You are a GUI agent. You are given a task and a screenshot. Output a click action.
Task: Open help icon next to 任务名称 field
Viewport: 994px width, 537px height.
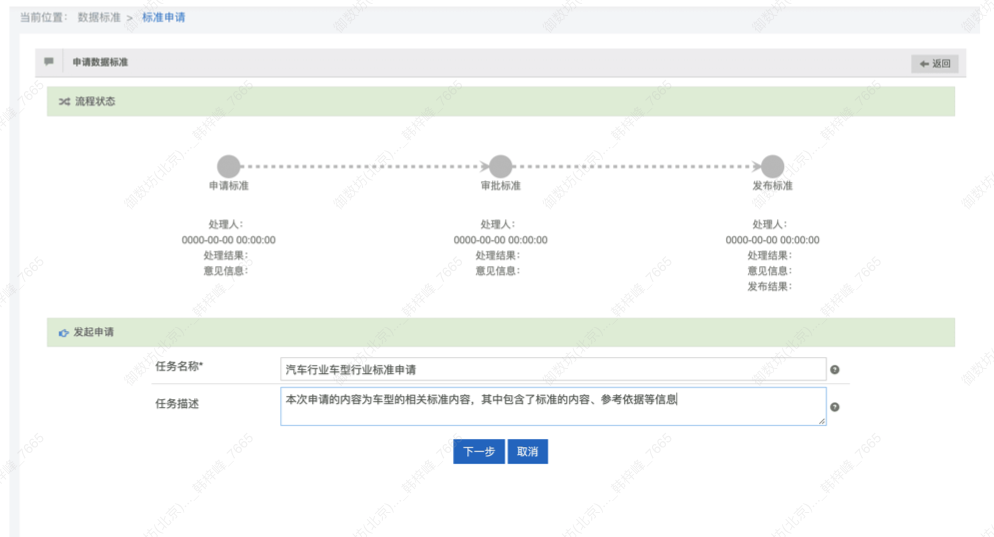pos(835,370)
